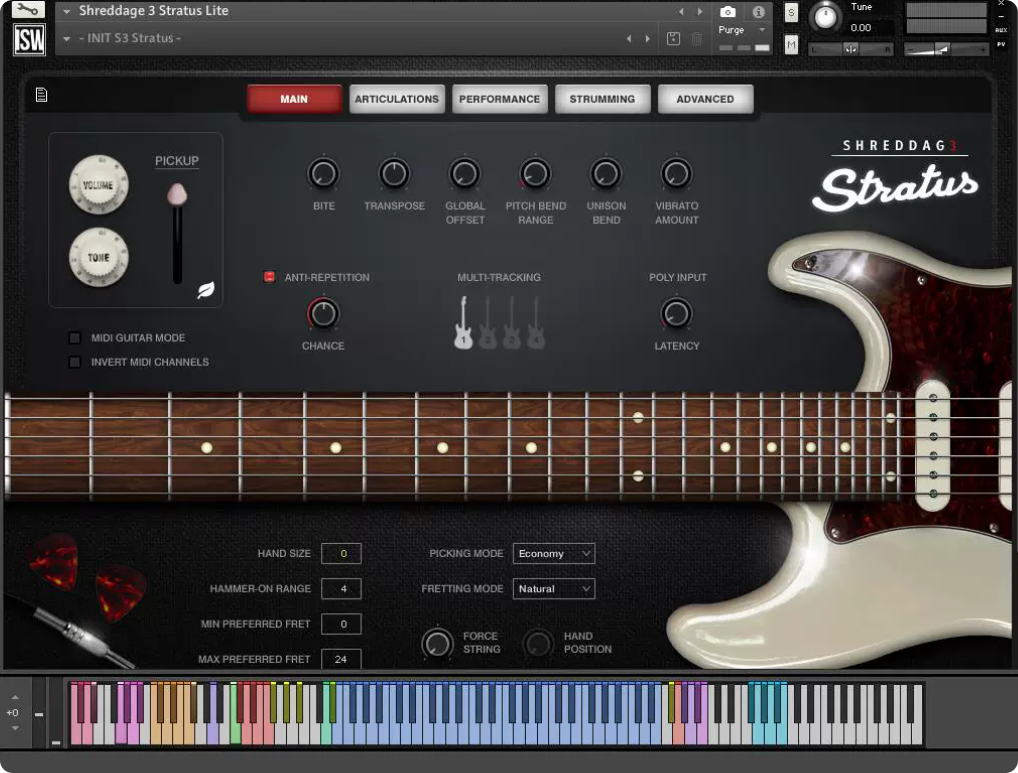Image resolution: width=1018 pixels, height=773 pixels.
Task: Select multi-tracking guitar 2
Action: pyautogui.click(x=487, y=323)
